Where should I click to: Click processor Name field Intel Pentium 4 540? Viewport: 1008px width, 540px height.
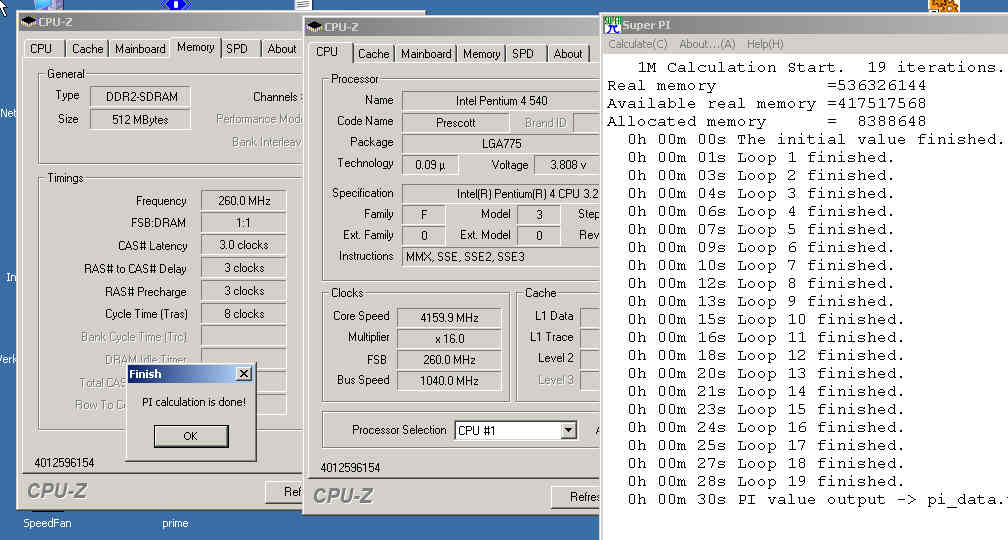(x=501, y=101)
